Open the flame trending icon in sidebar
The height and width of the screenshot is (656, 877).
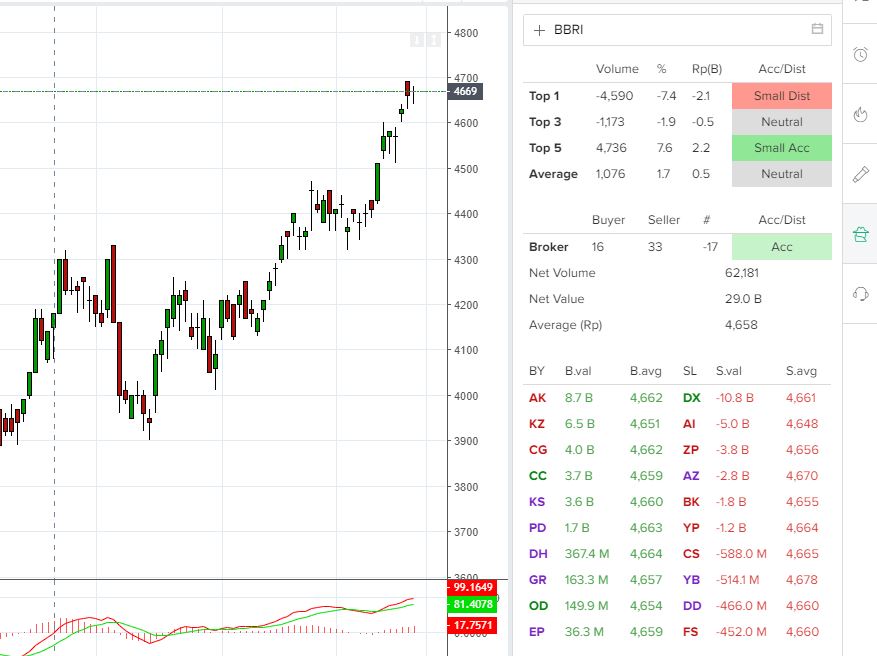860,114
